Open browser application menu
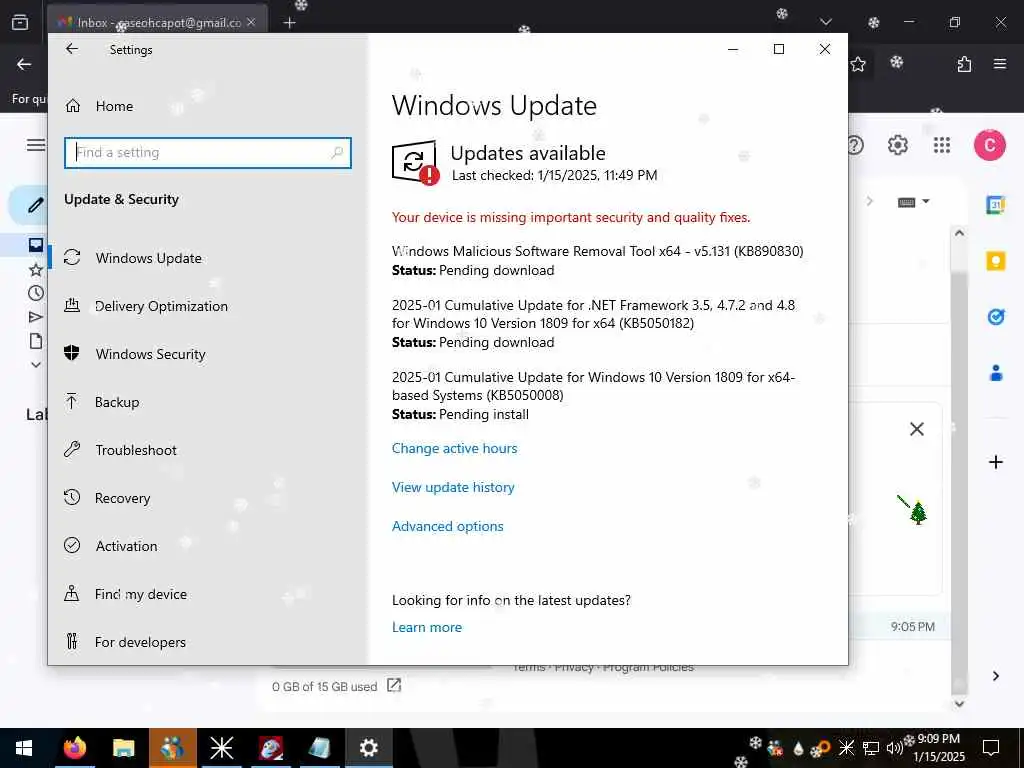The image size is (1024, 768). pyautogui.click(x=1000, y=64)
